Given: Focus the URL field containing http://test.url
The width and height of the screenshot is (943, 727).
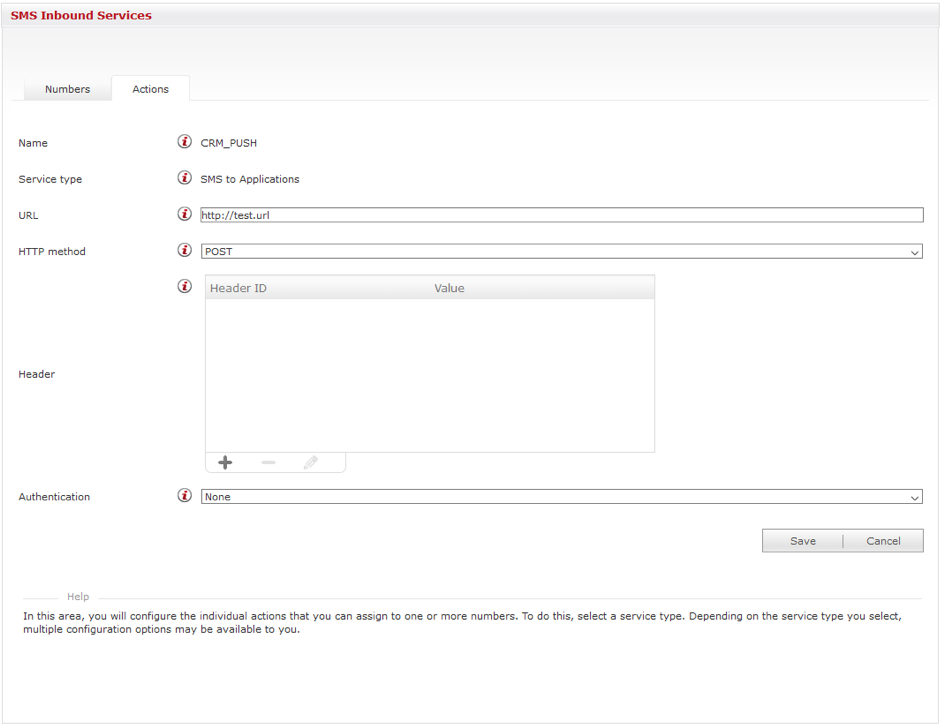Looking at the screenshot, I should (x=561, y=215).
